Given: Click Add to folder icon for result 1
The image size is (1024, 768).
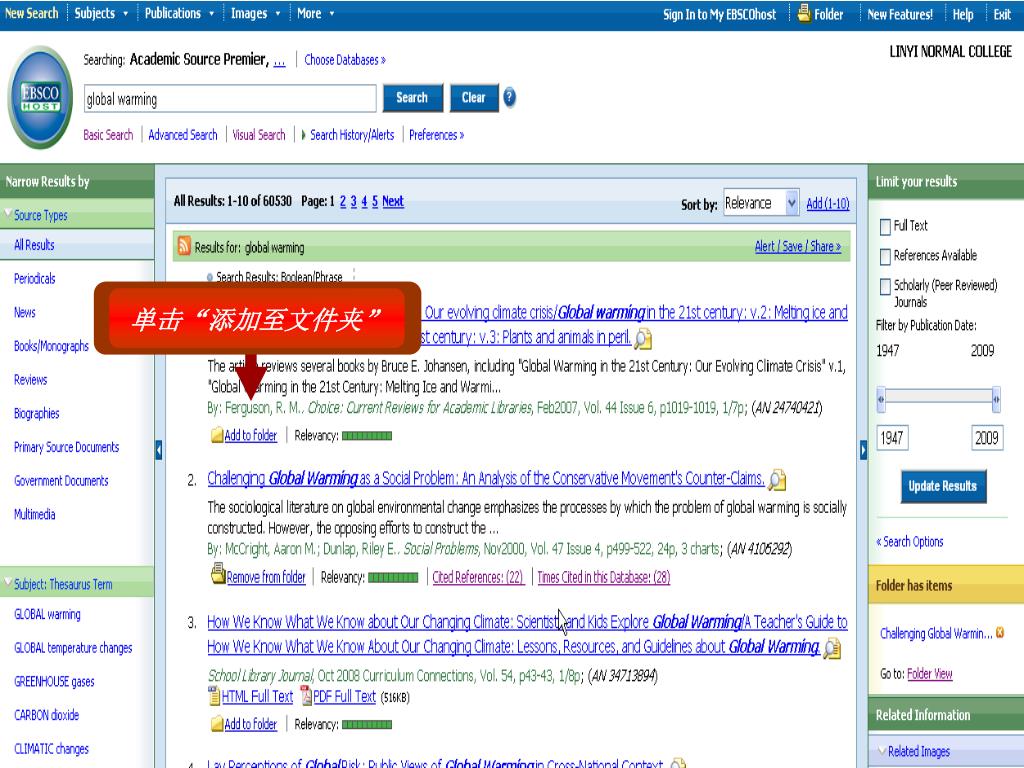Looking at the screenshot, I should (x=217, y=435).
